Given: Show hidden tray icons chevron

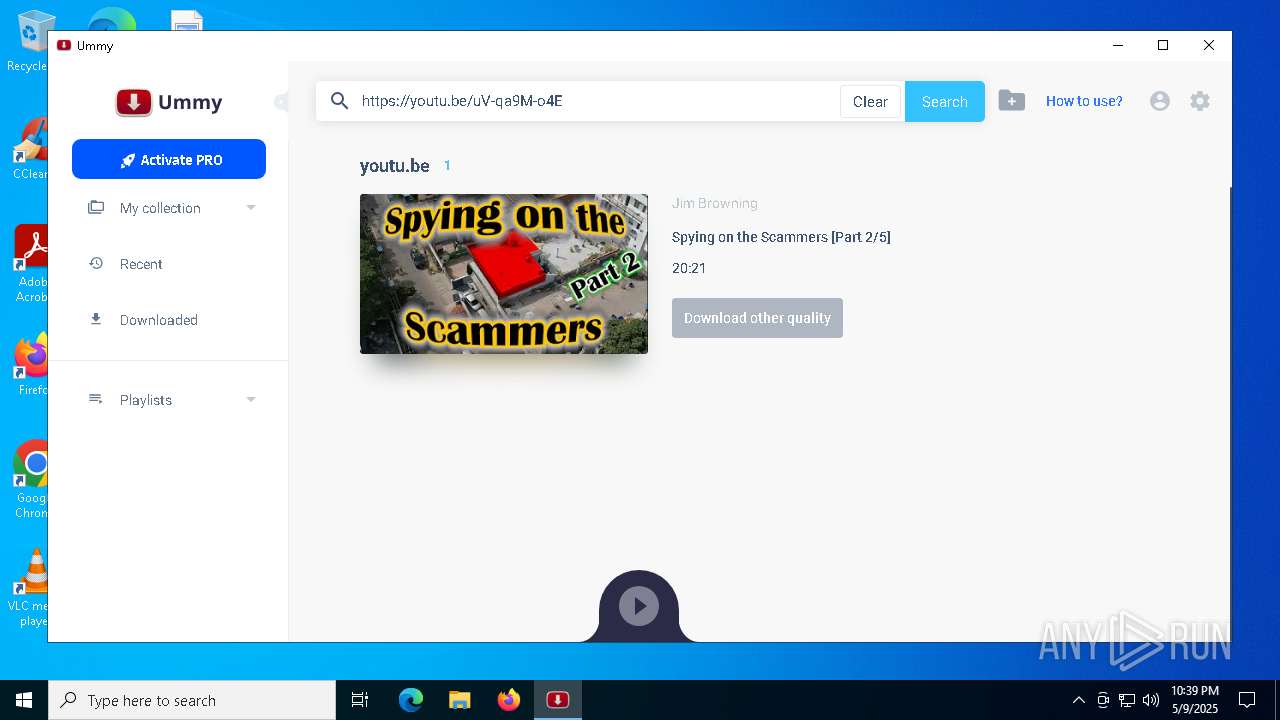Looking at the screenshot, I should pos(1078,700).
